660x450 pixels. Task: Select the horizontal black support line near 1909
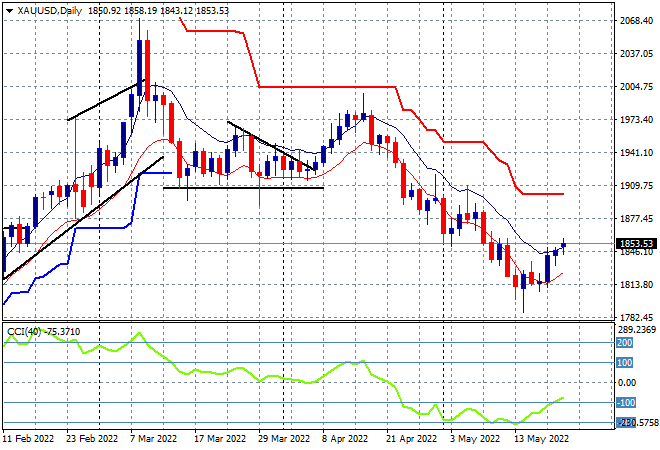coord(243,188)
